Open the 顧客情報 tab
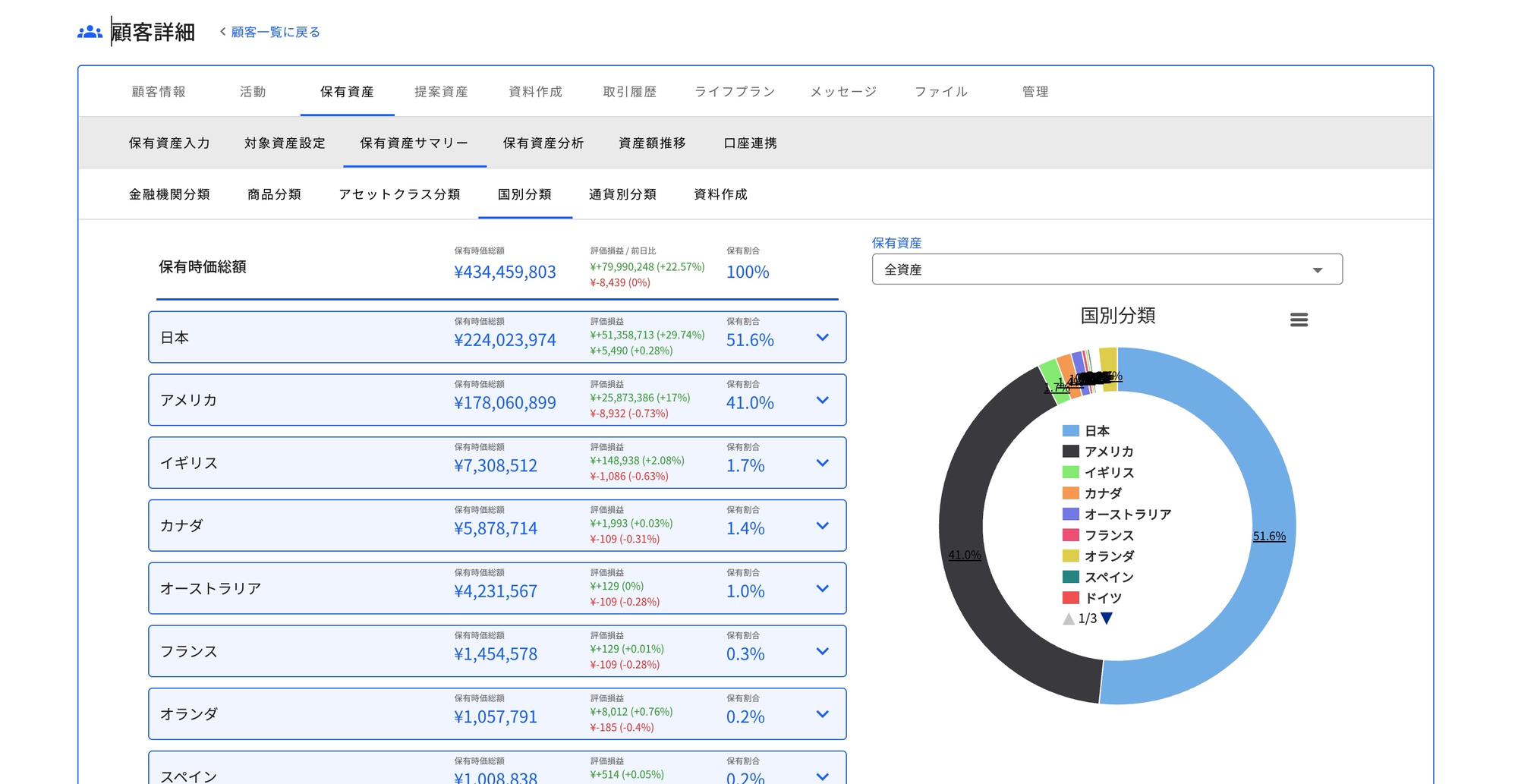 pos(159,92)
